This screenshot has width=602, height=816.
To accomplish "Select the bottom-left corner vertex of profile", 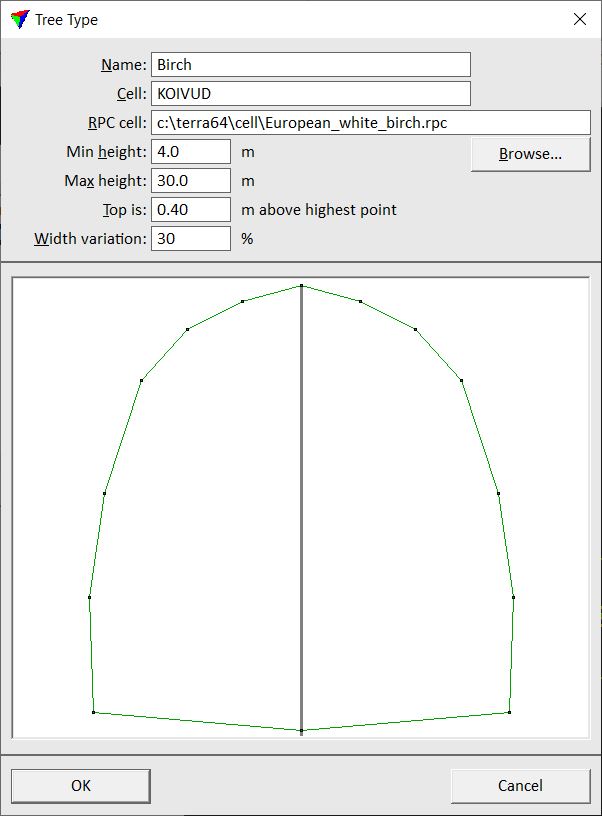I will (93, 712).
